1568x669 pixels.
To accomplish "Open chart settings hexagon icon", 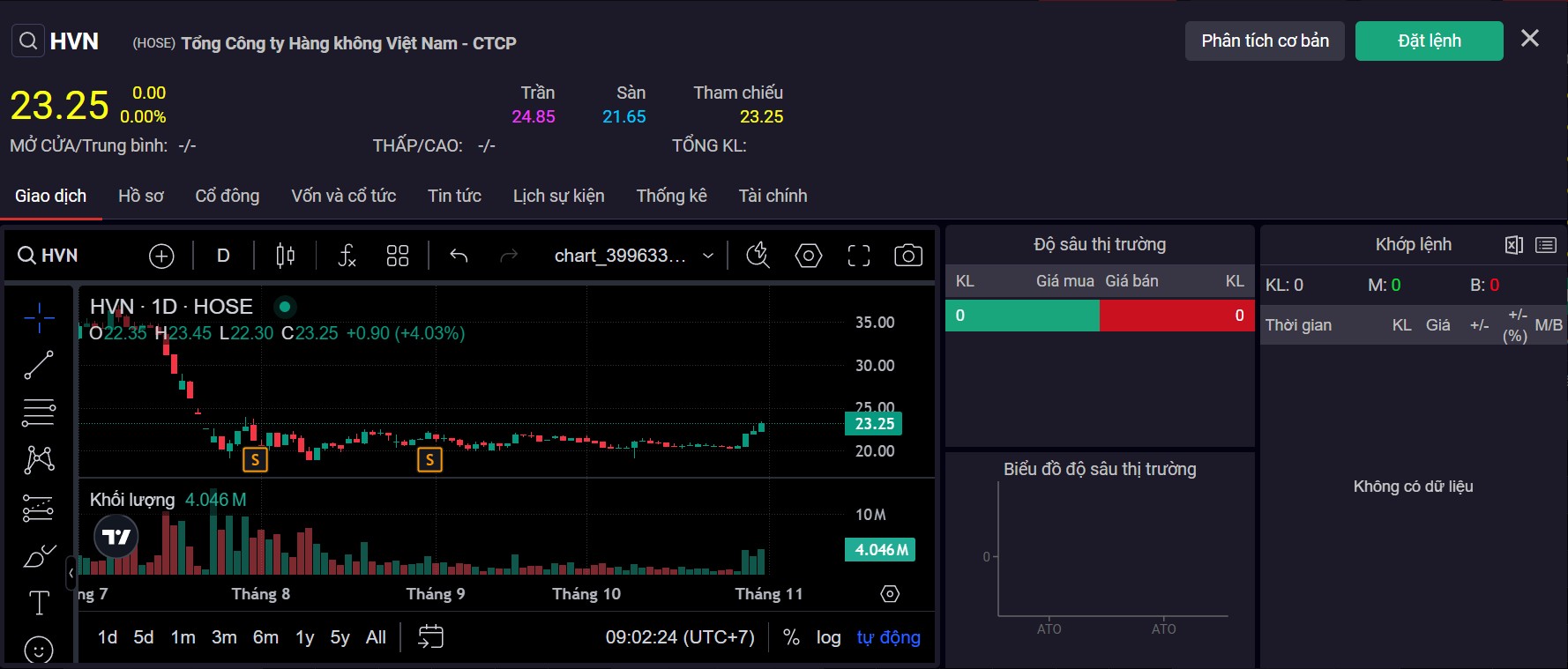I will 808,256.
